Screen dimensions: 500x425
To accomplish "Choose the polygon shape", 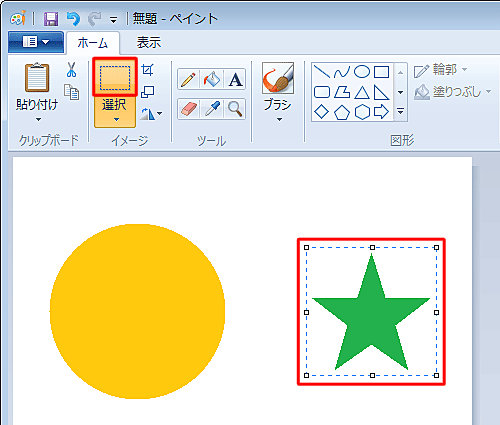I will 342,92.
